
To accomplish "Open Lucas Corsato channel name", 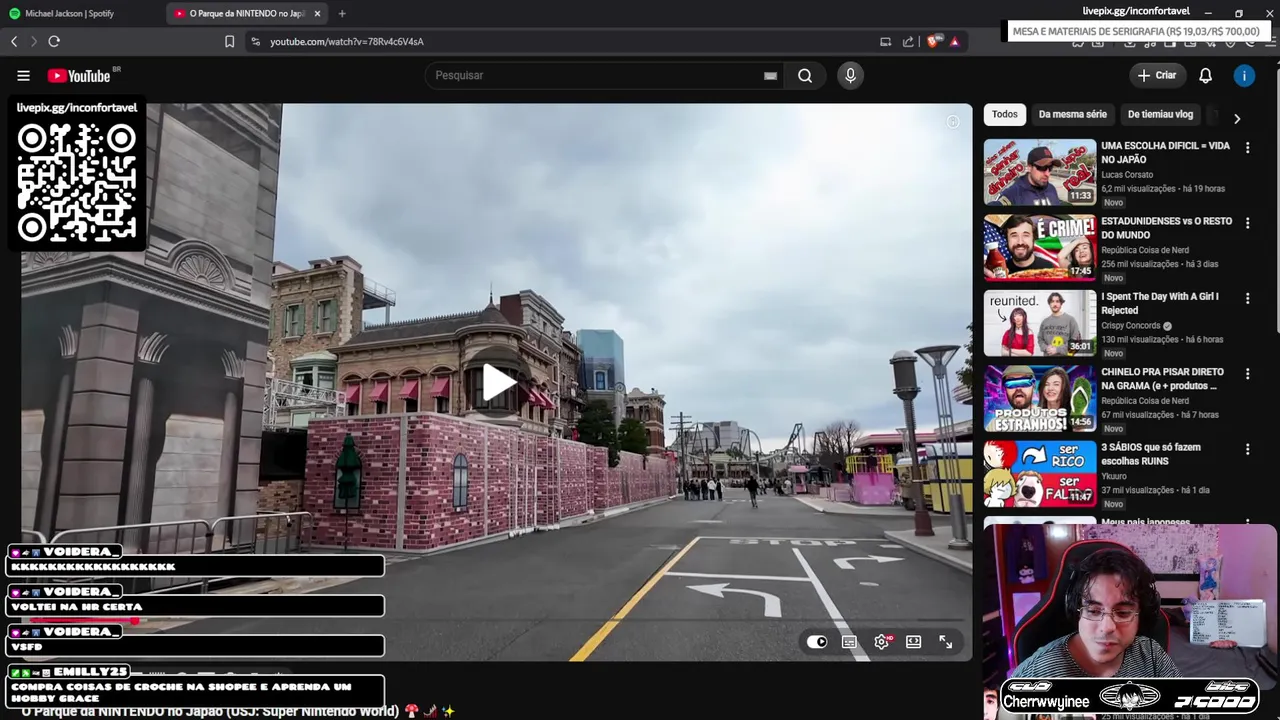I will click(x=1127, y=174).
